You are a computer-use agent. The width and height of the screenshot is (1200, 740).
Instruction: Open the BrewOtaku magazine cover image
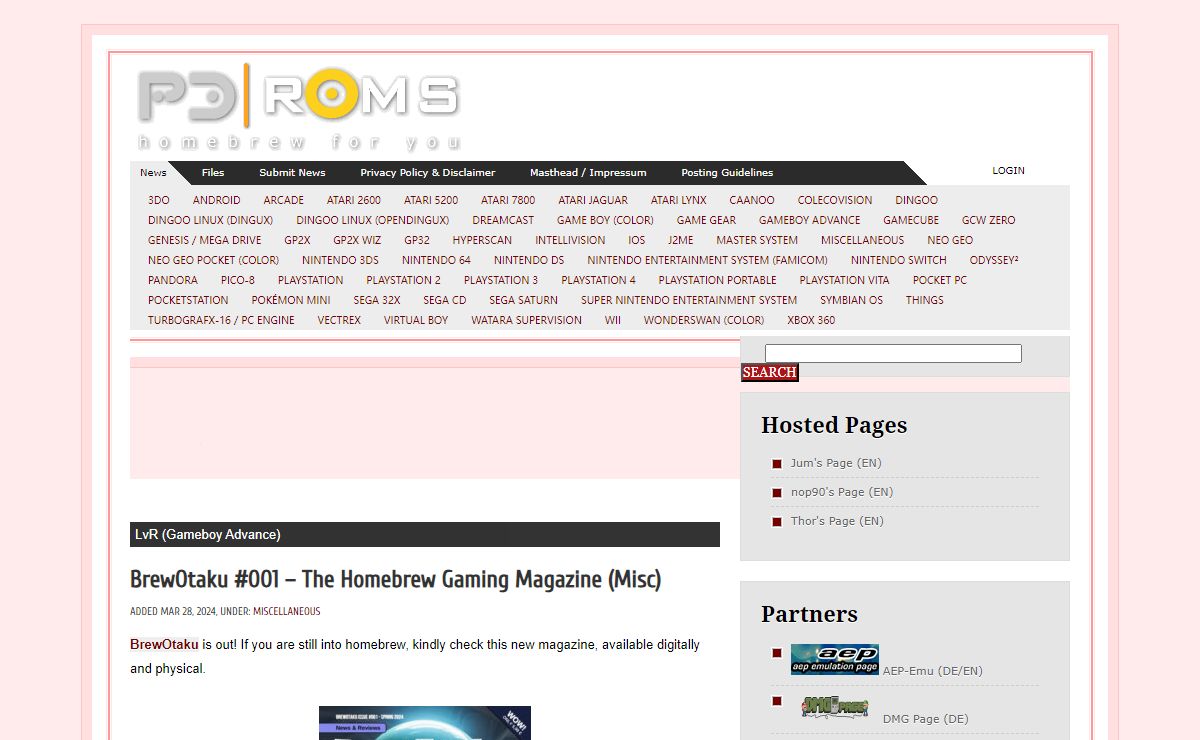[x=425, y=723]
